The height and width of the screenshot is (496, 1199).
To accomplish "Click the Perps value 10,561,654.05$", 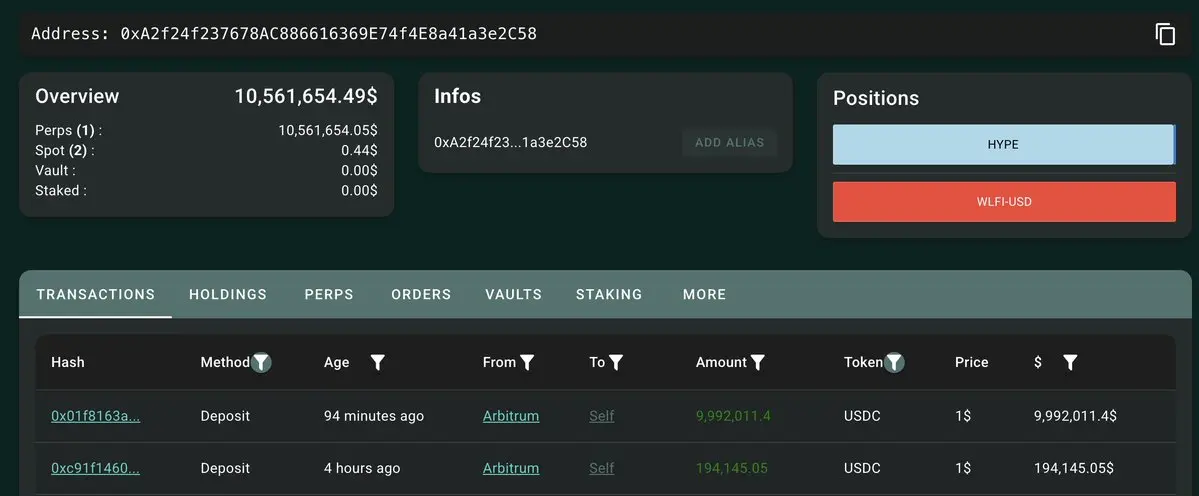I will (328, 131).
